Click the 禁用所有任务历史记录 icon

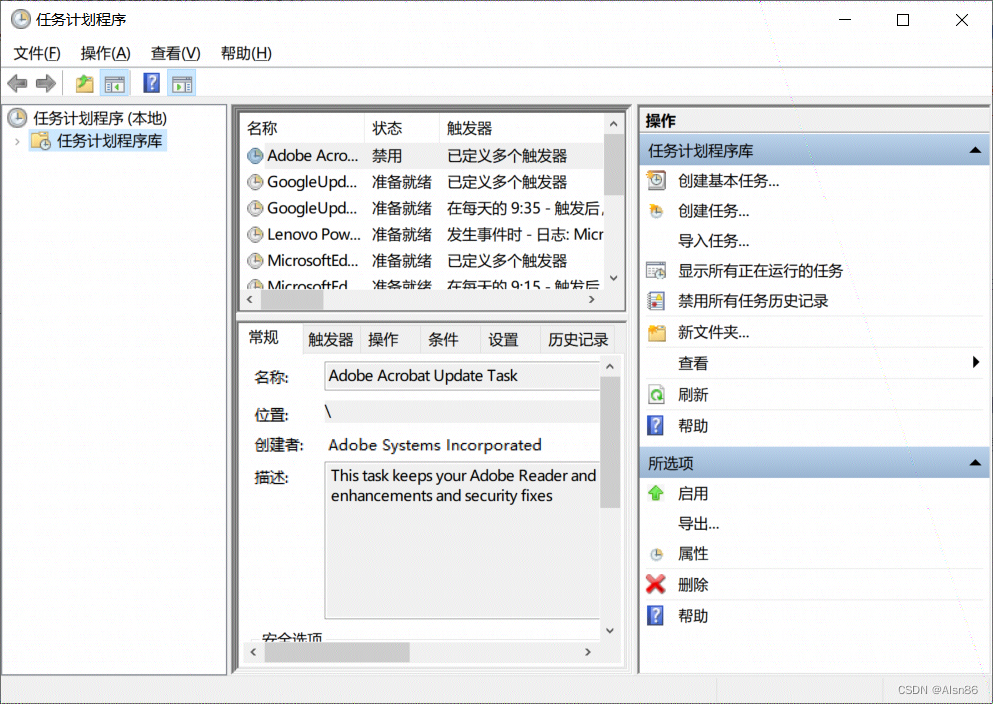[656, 301]
